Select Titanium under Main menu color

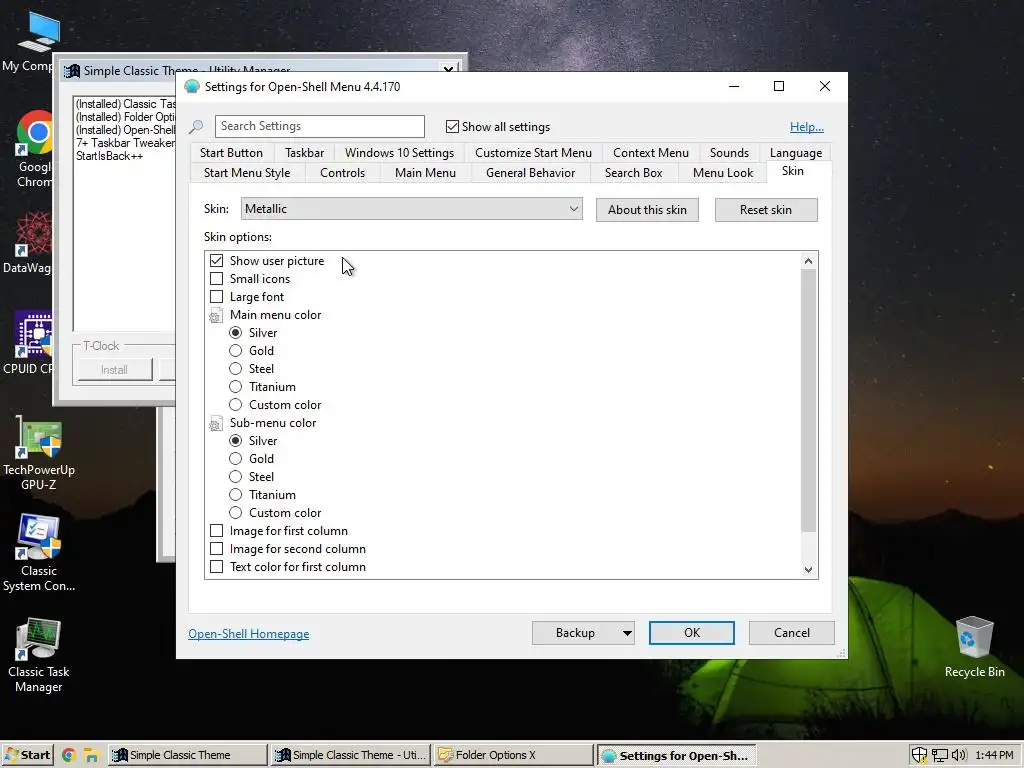click(x=235, y=387)
